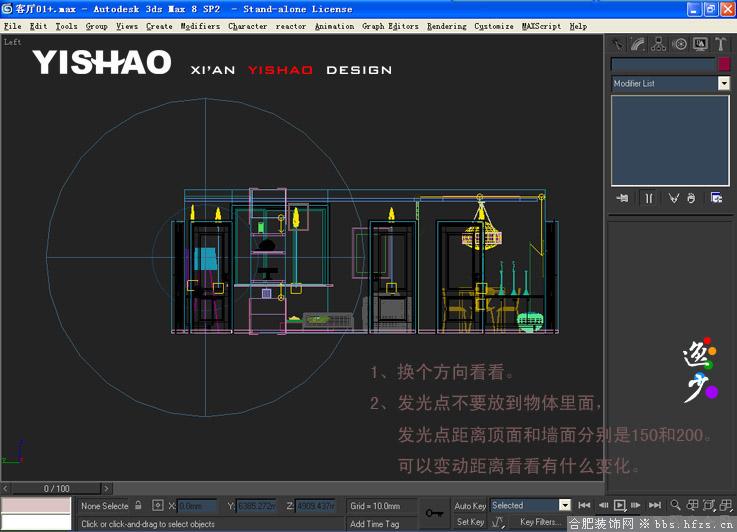Play Animation button
Image resolution: width=737 pixels, height=532 pixels.
tap(620, 505)
